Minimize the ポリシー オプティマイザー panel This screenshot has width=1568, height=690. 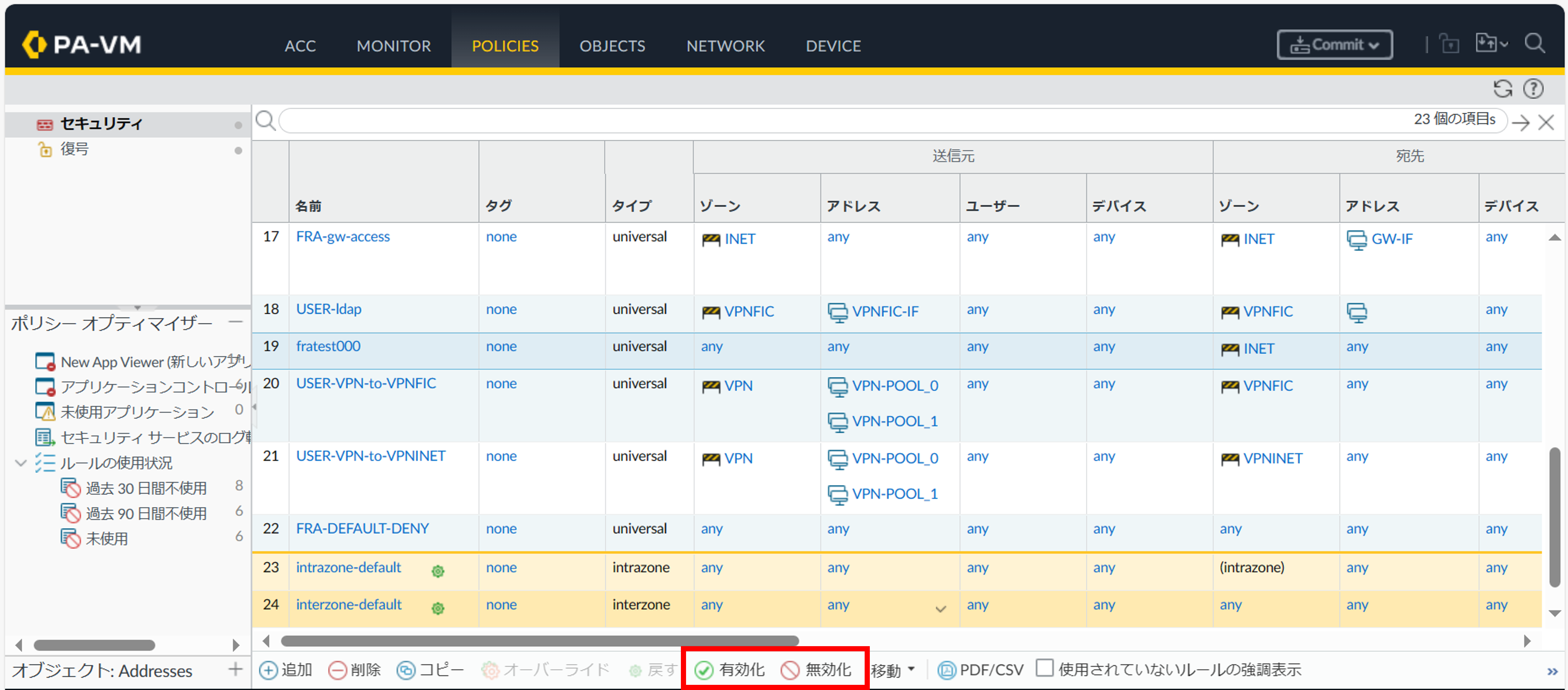click(236, 322)
